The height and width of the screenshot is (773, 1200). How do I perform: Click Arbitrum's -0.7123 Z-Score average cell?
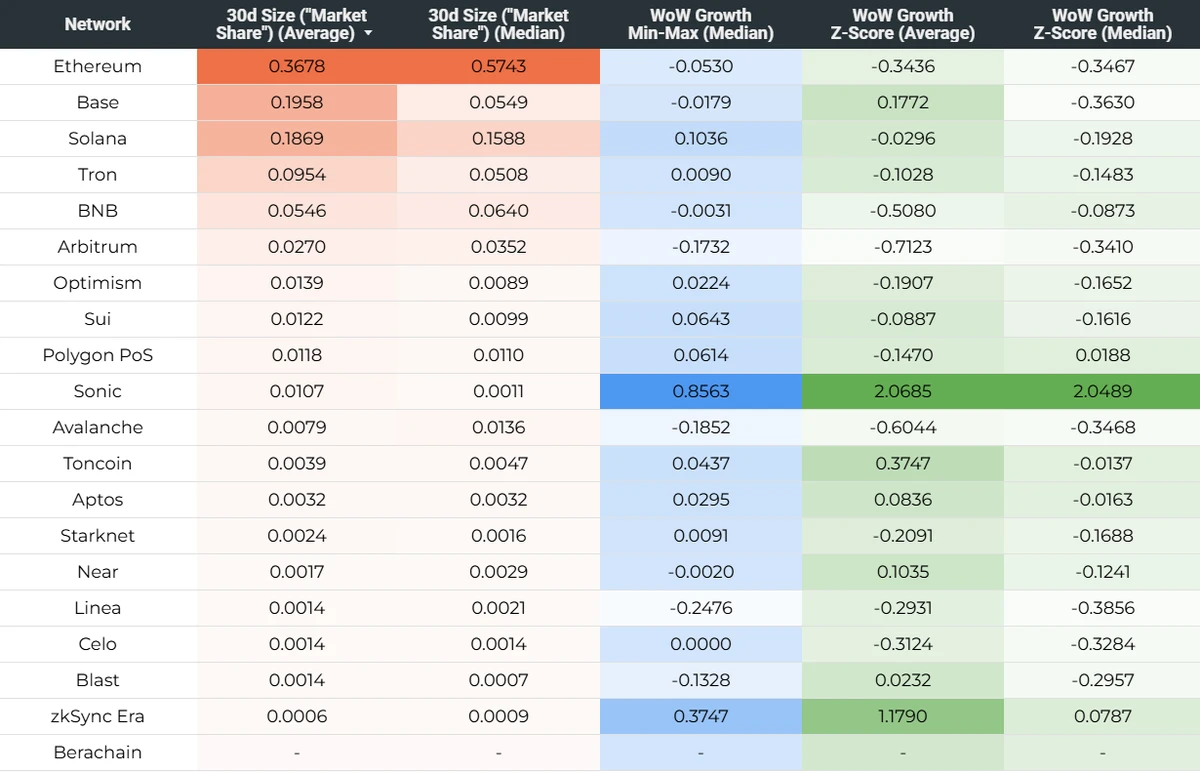[902, 247]
